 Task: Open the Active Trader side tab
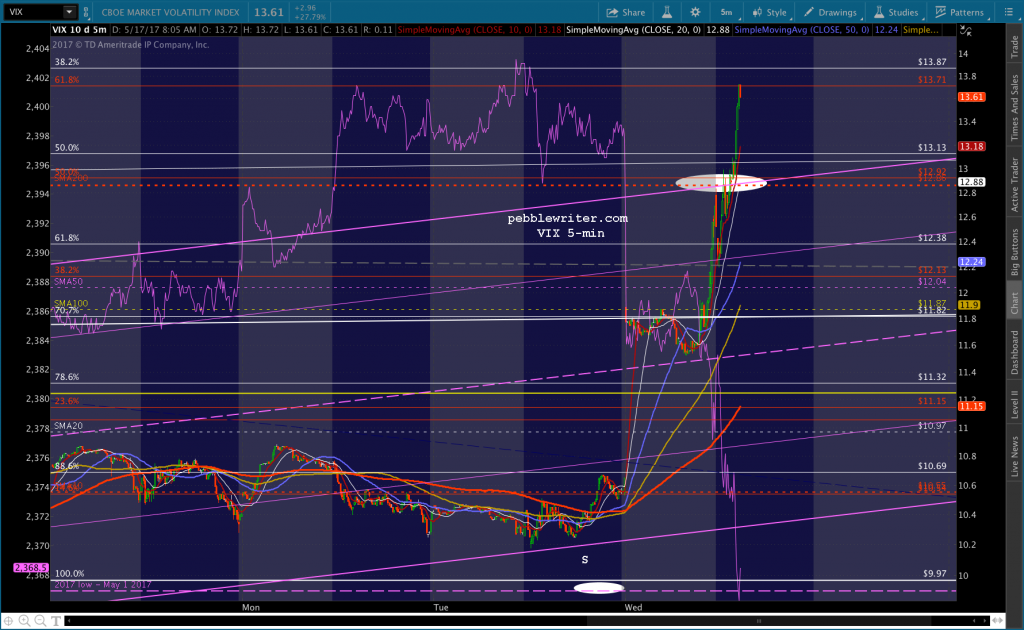point(1015,185)
